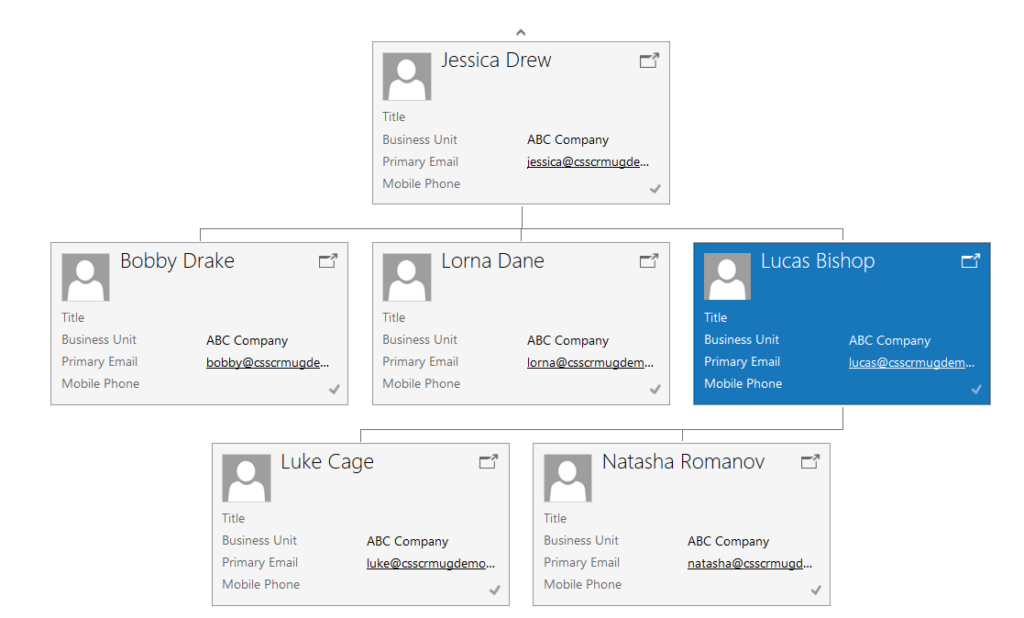This screenshot has width=1024, height=618.
Task: Select Luke Cage's avatar placeholder
Action: tap(246, 476)
